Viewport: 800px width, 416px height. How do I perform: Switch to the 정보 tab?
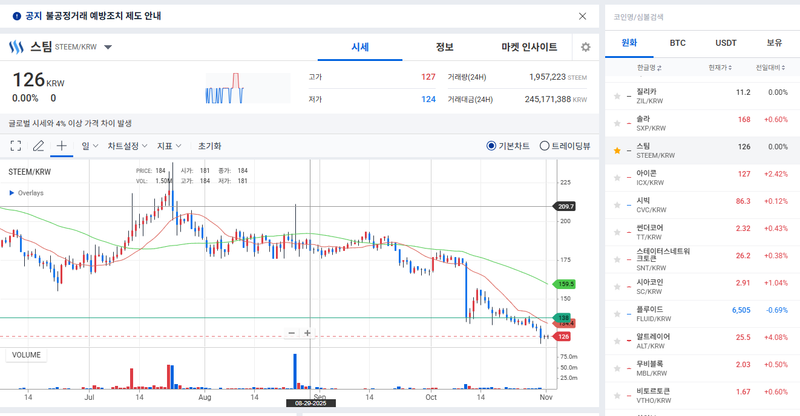445,47
